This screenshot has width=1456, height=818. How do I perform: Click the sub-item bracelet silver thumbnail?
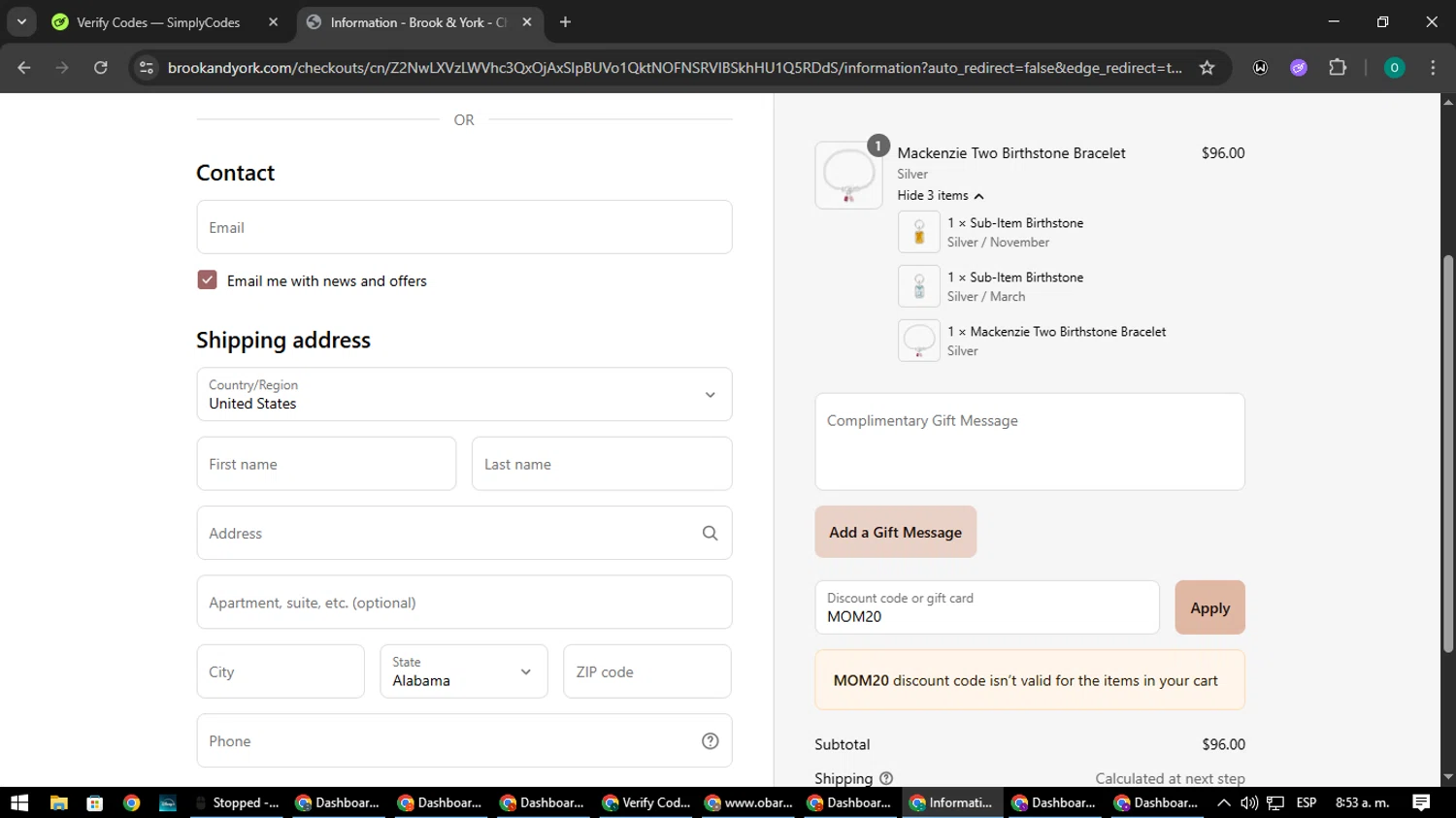point(918,341)
